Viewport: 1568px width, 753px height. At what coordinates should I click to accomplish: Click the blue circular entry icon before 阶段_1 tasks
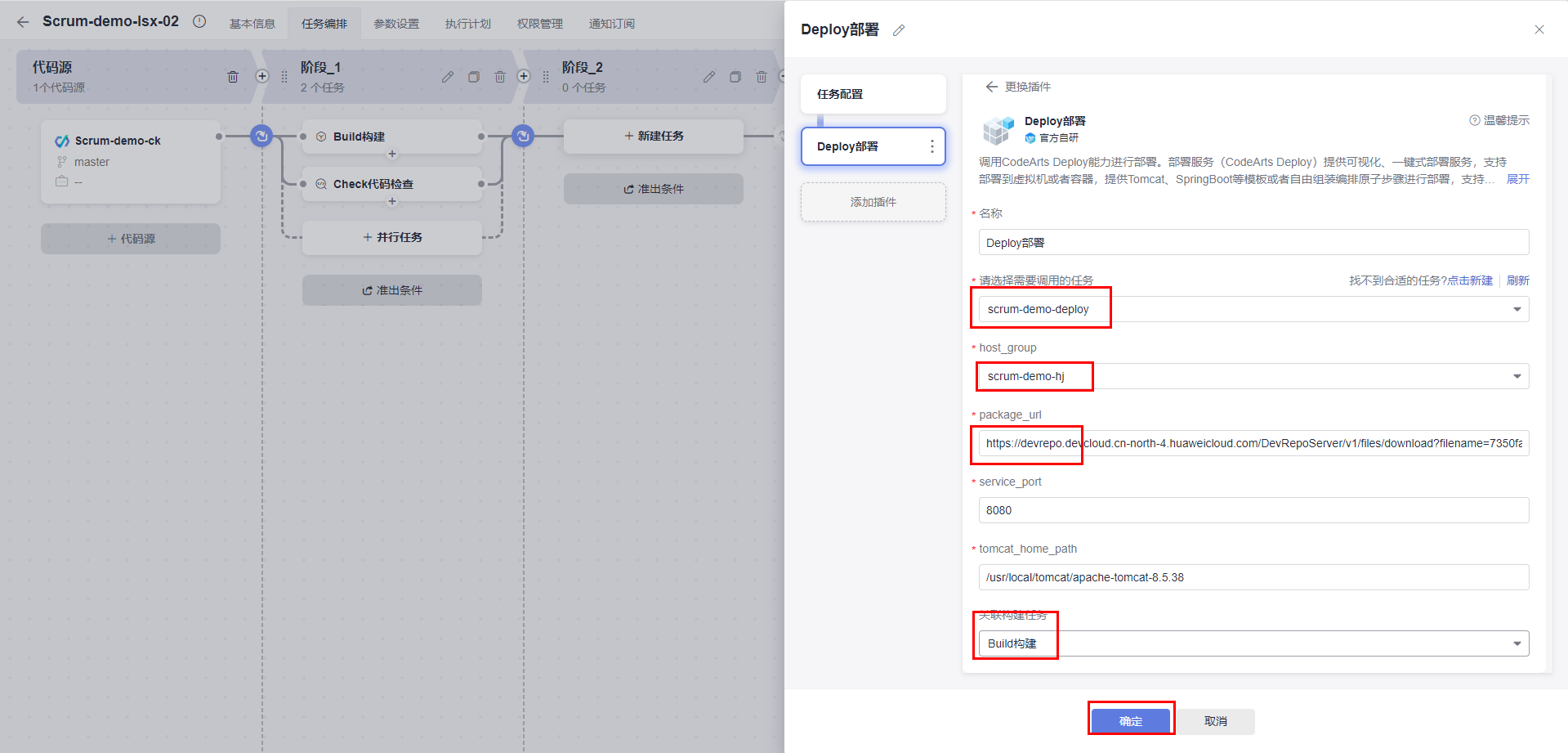(x=261, y=136)
